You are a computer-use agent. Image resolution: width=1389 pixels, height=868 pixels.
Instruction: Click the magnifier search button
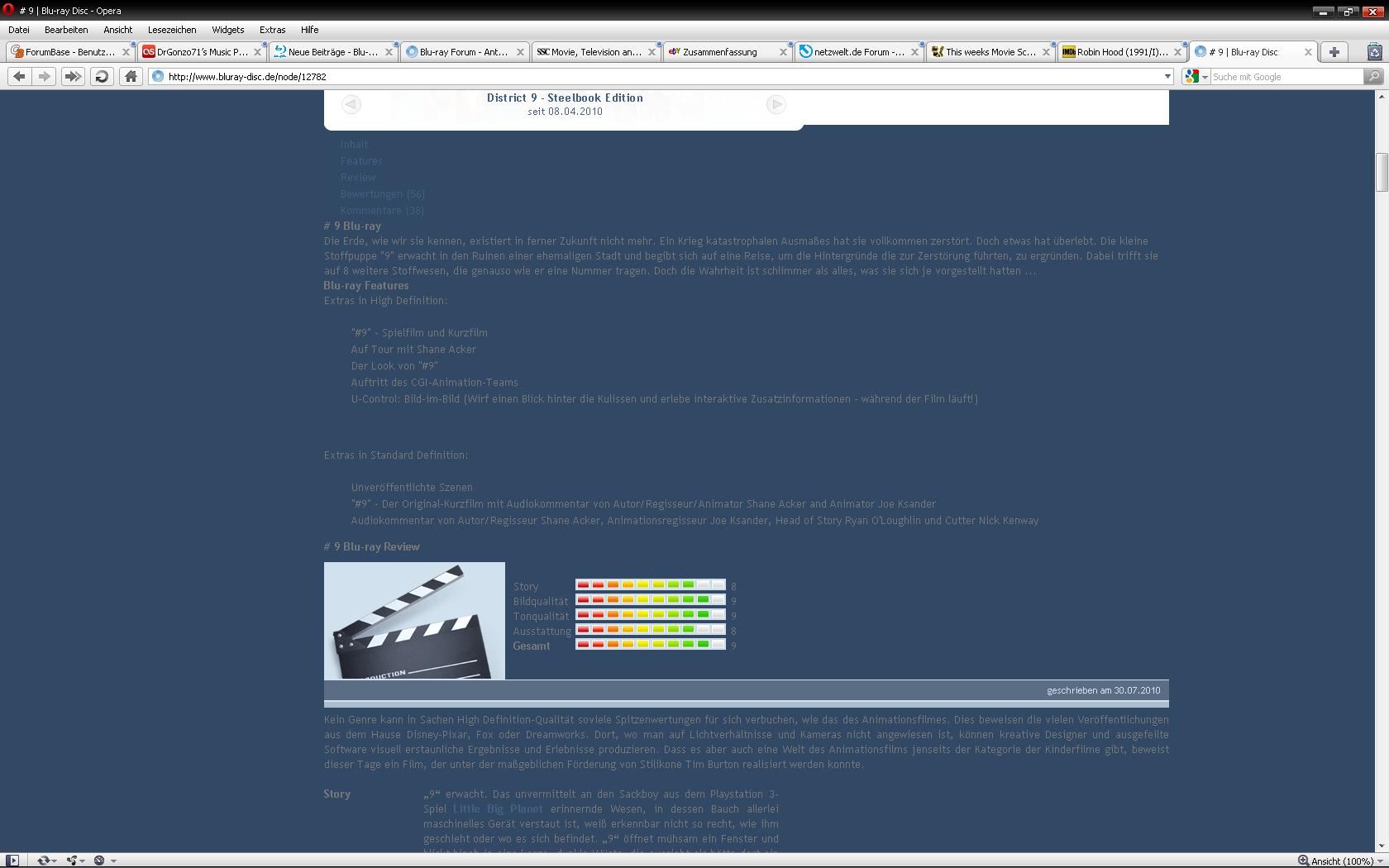(x=1372, y=76)
